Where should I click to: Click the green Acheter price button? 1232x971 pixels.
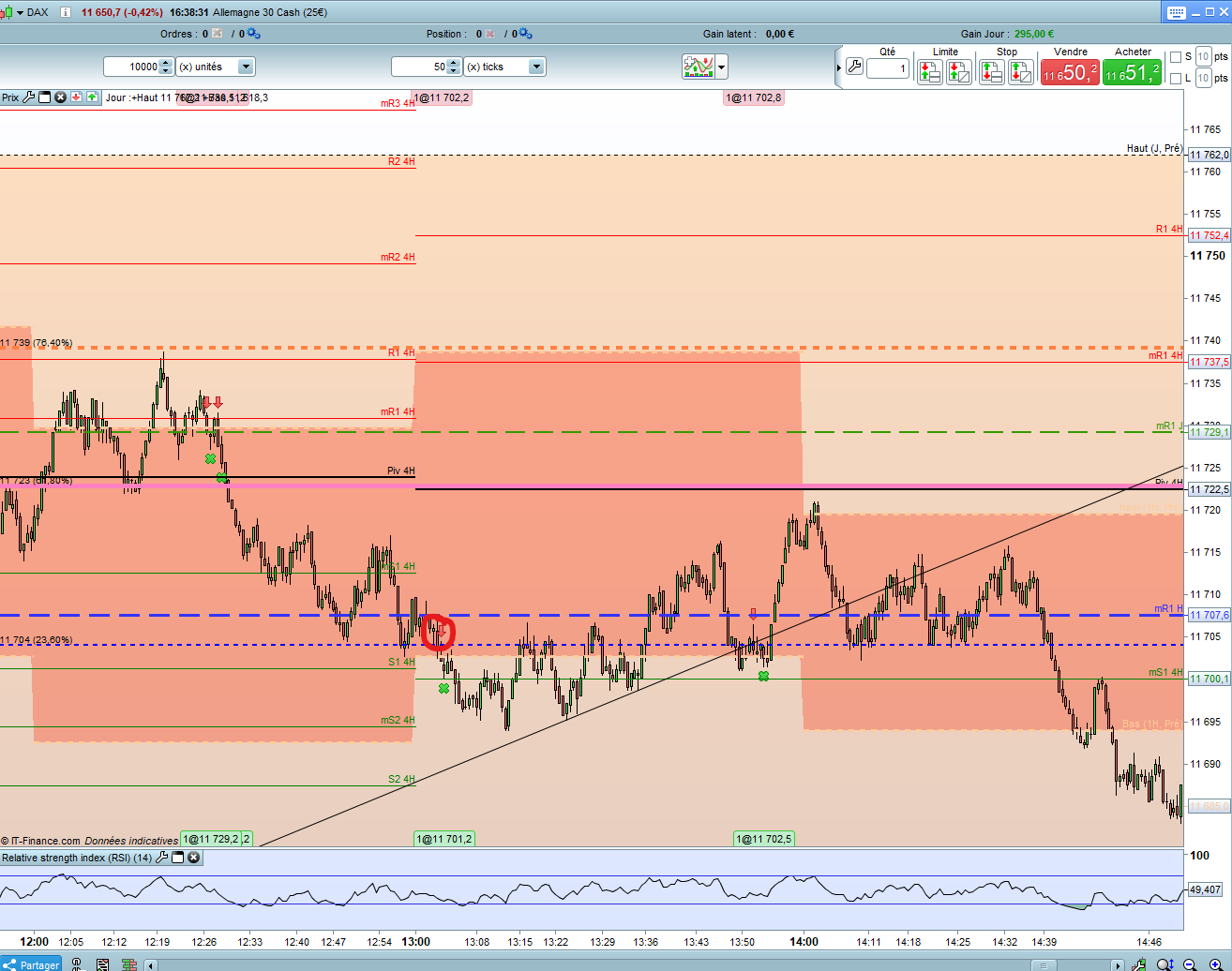1132,72
